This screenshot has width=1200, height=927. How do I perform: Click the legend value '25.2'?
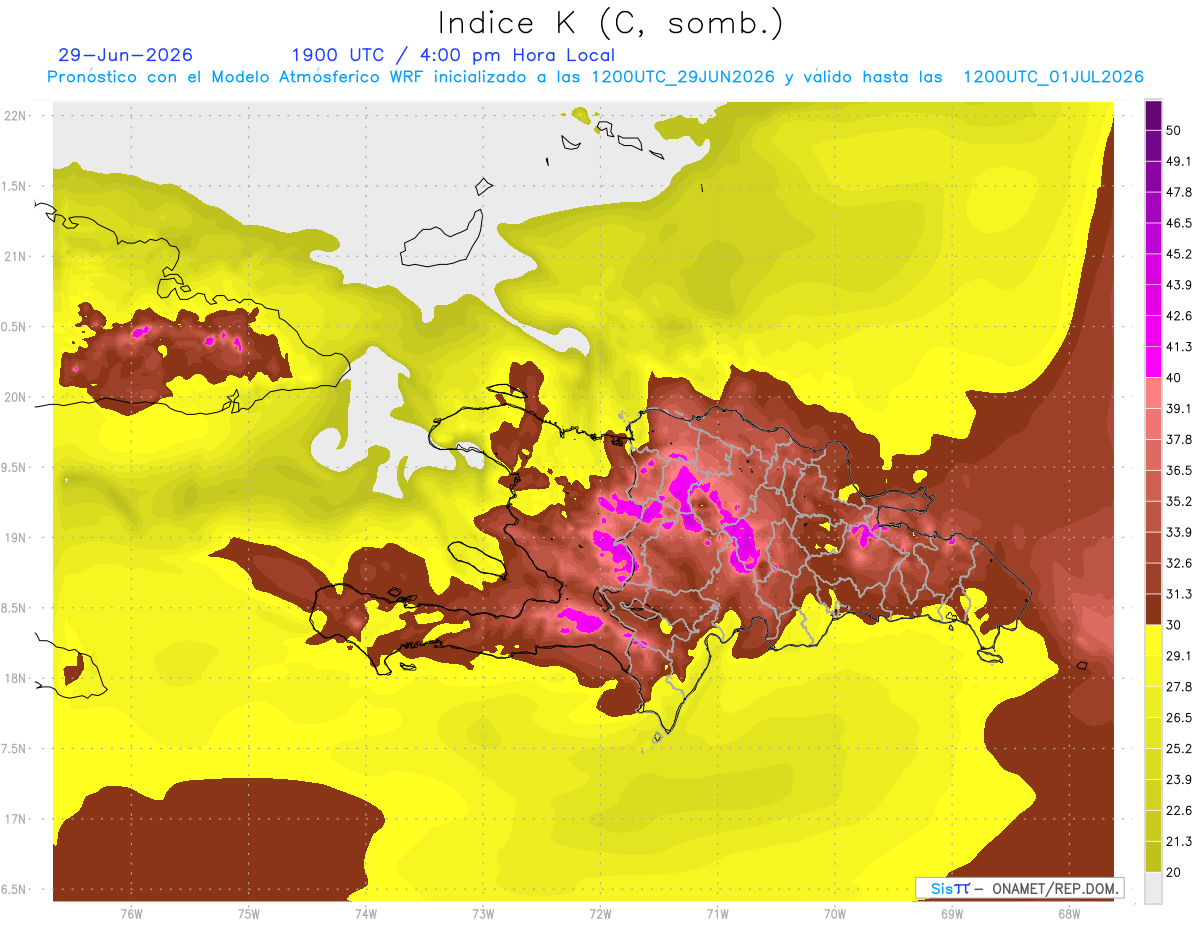pos(1178,749)
